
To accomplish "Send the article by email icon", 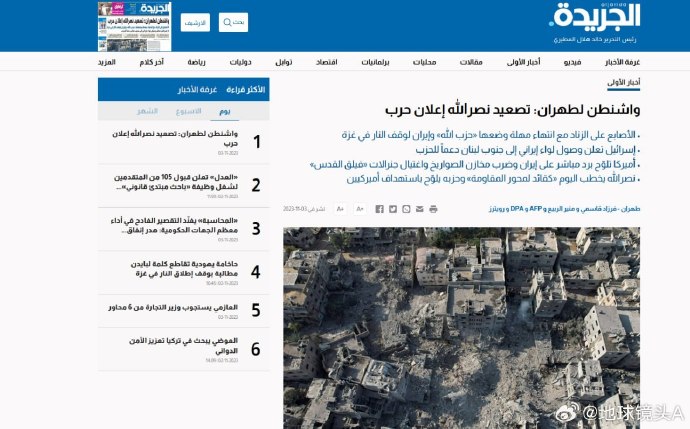I will point(420,209).
